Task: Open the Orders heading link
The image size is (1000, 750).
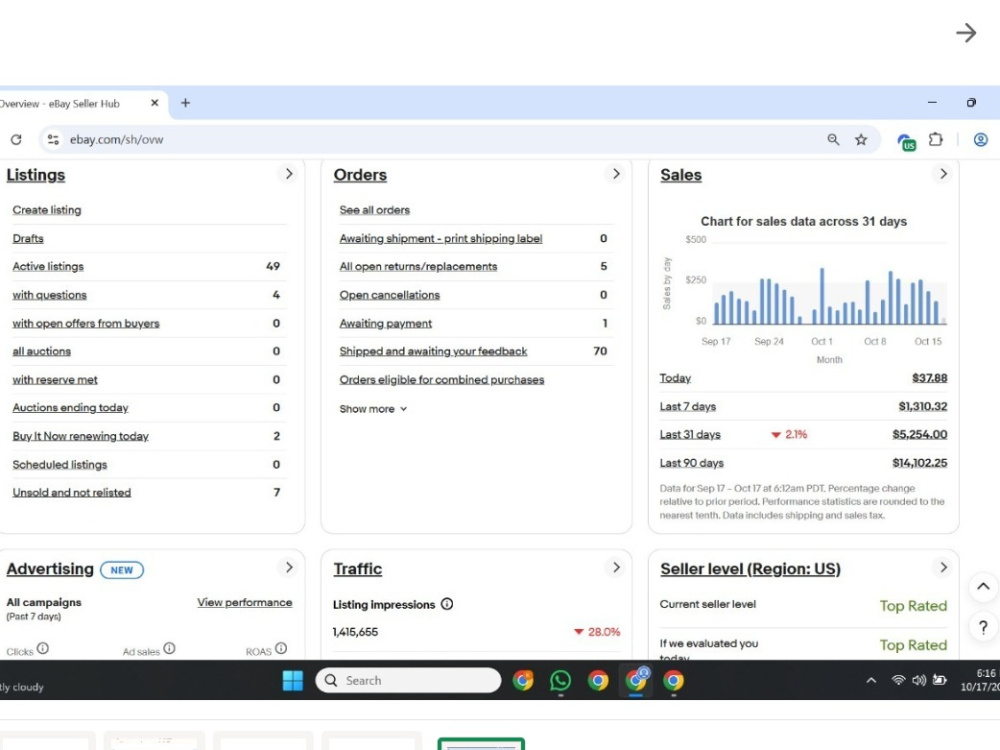Action: click(x=360, y=175)
